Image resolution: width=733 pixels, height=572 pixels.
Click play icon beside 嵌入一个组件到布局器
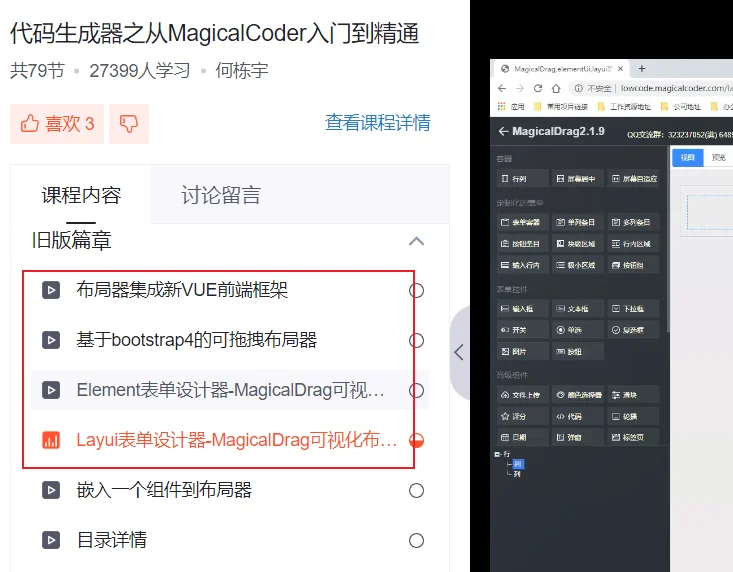tap(51, 490)
